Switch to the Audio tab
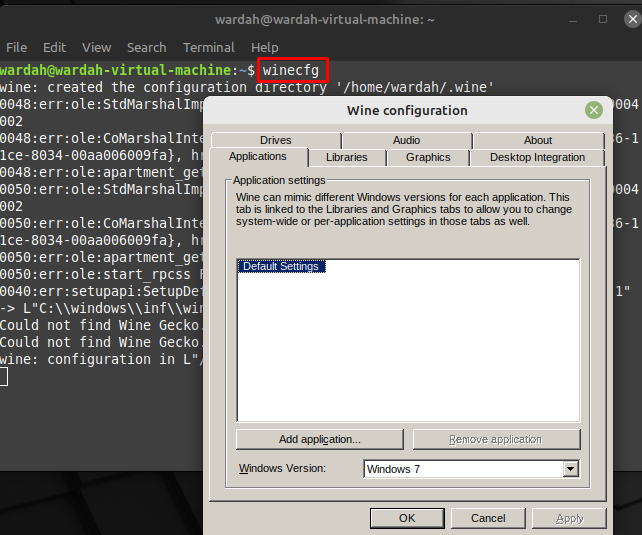 pyautogui.click(x=407, y=140)
